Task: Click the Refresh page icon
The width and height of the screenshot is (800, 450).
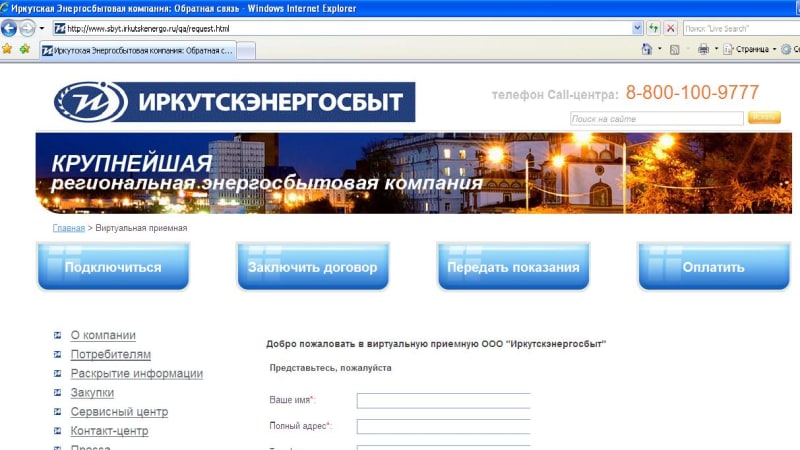Action: [x=654, y=28]
